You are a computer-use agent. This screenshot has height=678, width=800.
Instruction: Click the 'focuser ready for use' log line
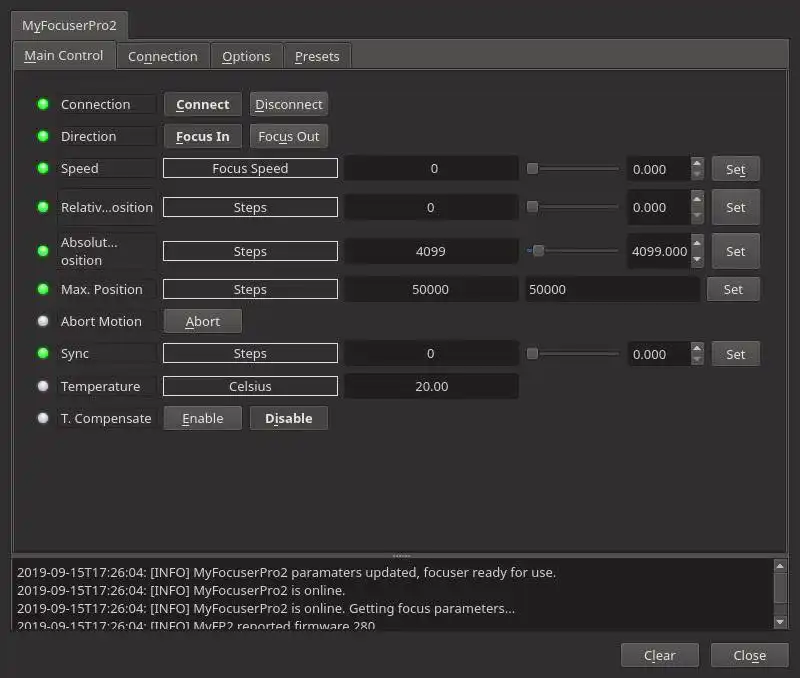pos(286,572)
